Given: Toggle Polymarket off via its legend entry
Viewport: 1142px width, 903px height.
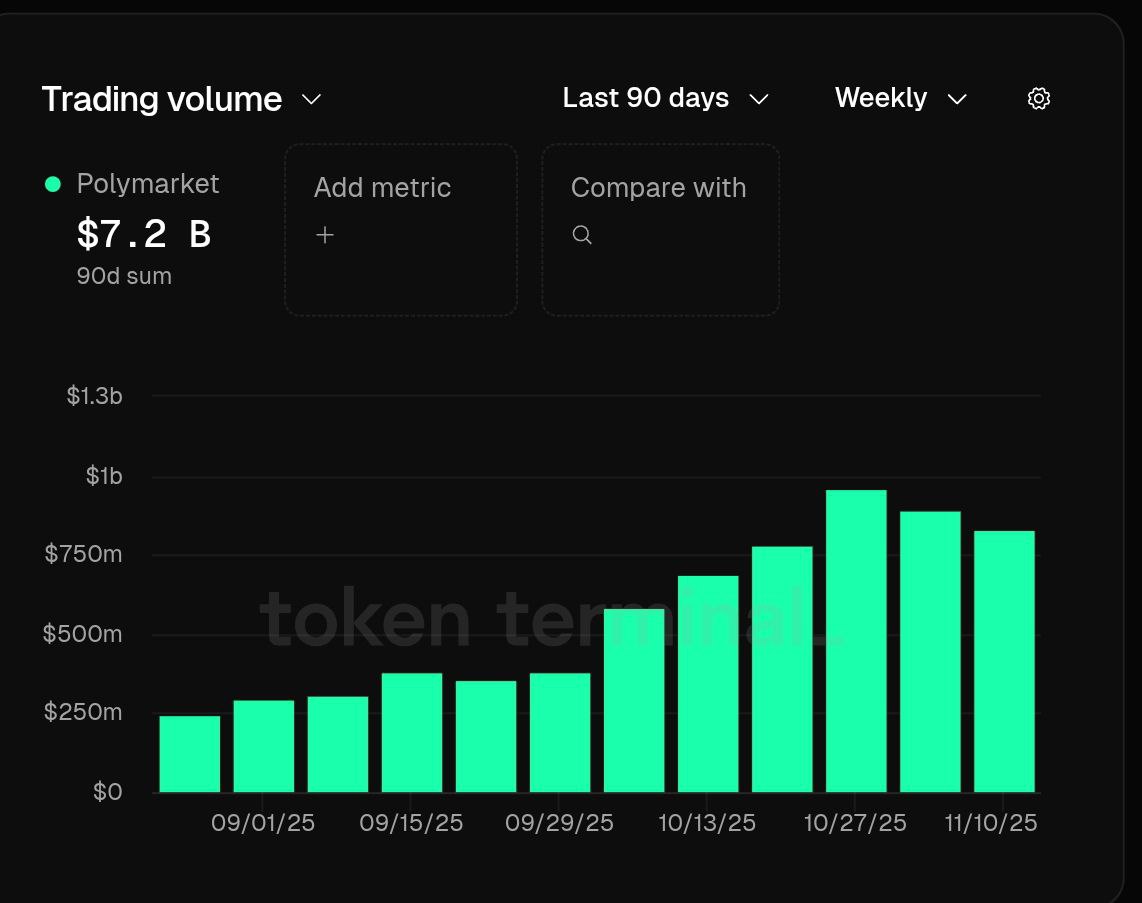Looking at the screenshot, I should [x=148, y=183].
